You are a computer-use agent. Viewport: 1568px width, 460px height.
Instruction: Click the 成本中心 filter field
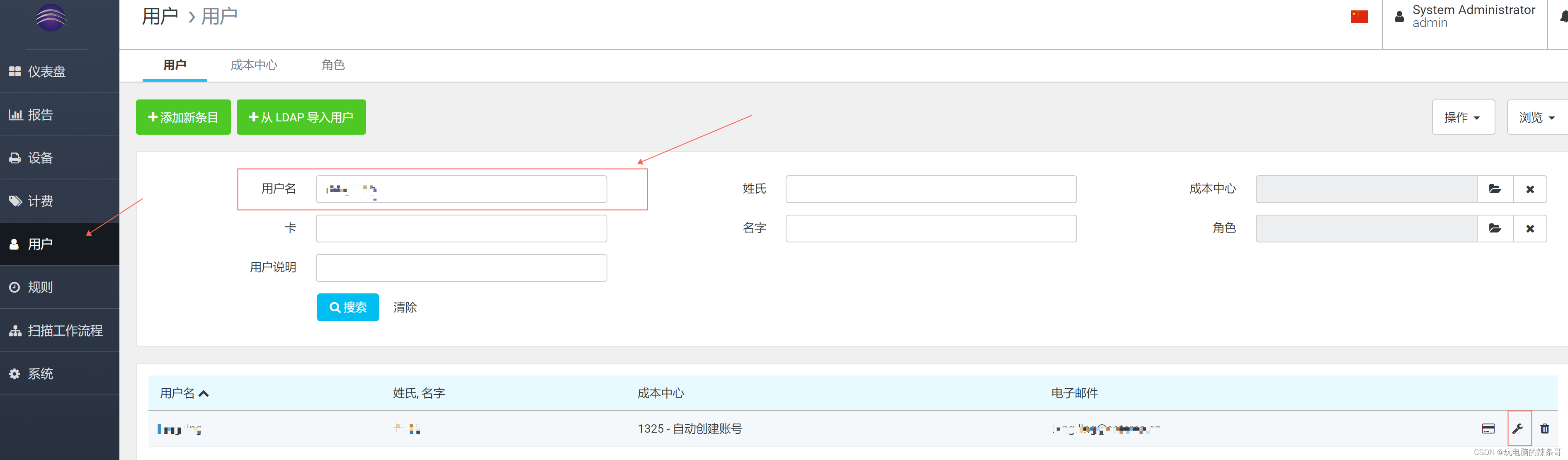pos(1367,189)
